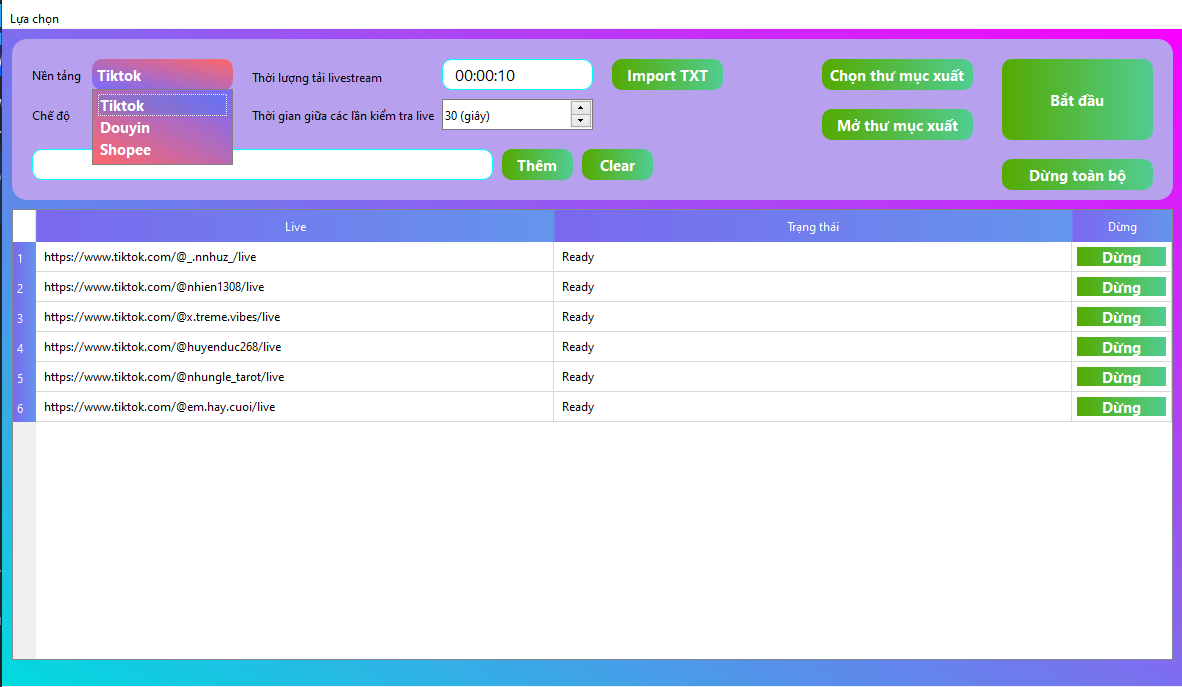The image size is (1182, 687).
Task: Pick Shopee from the platform list
Action: [x=161, y=150]
